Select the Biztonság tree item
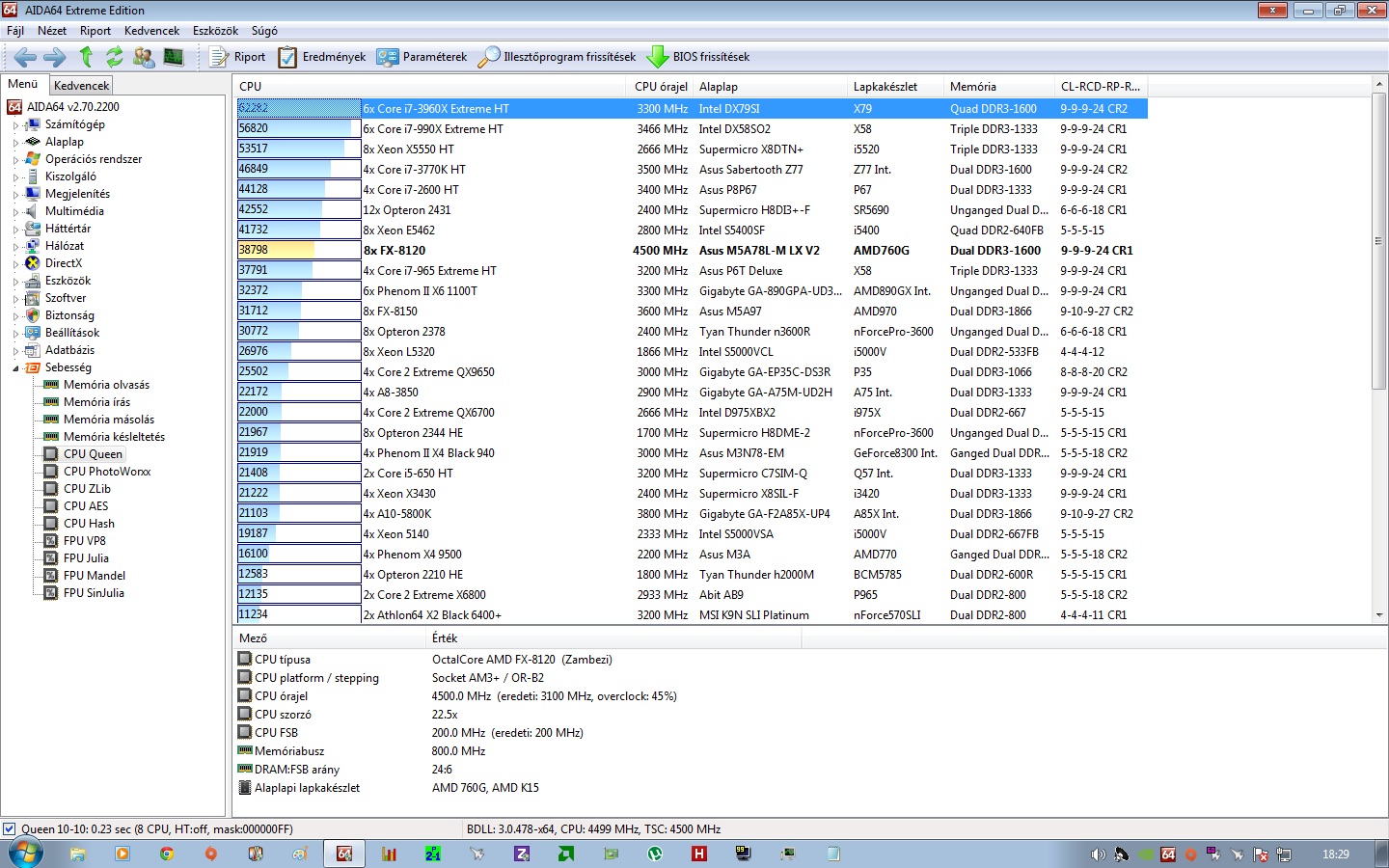The image size is (1389, 868). click(x=69, y=315)
